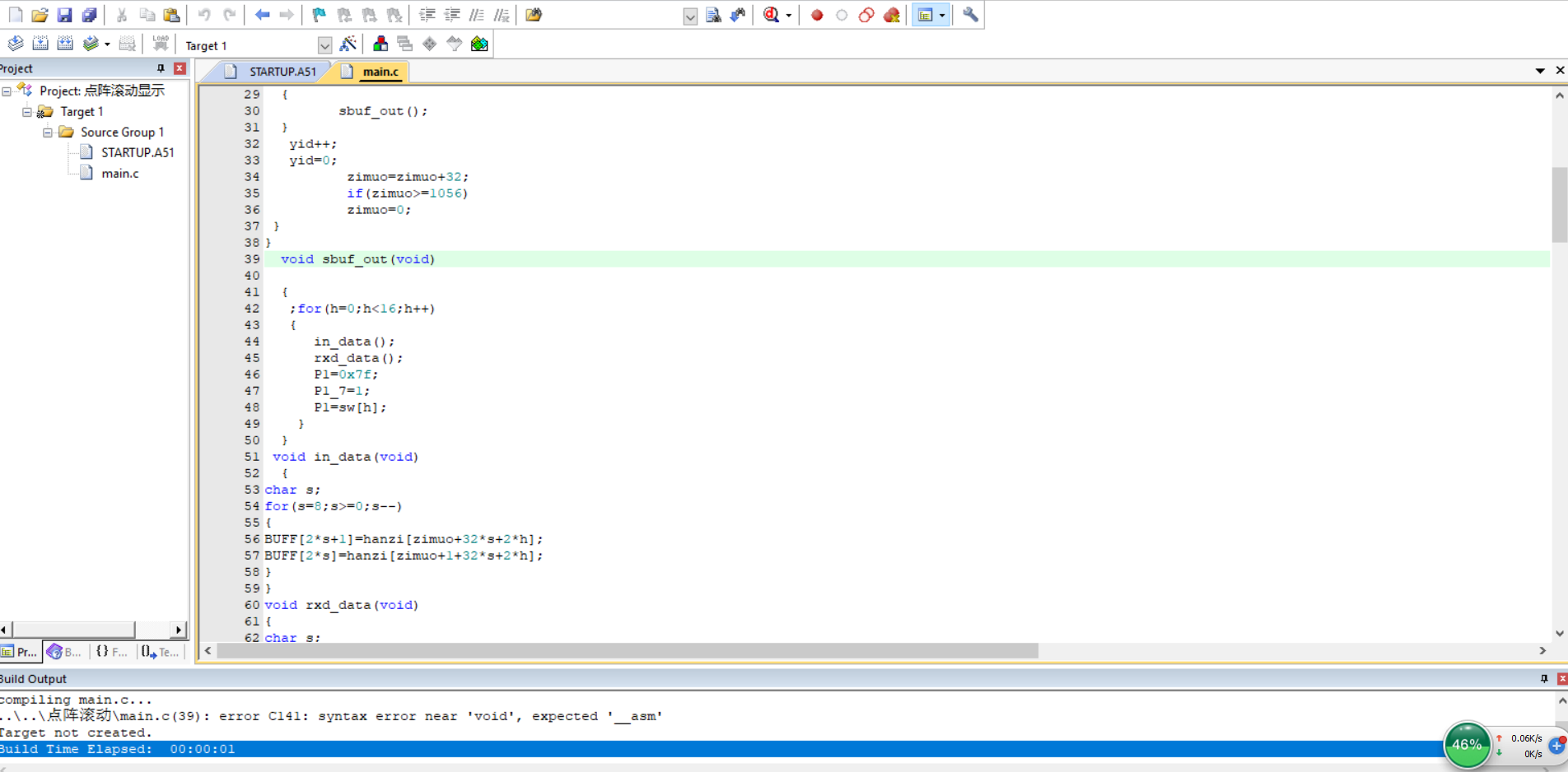Screen dimensions: 1568x772
Task: Click the error C141 line in Build Output
Action: click(x=331, y=716)
